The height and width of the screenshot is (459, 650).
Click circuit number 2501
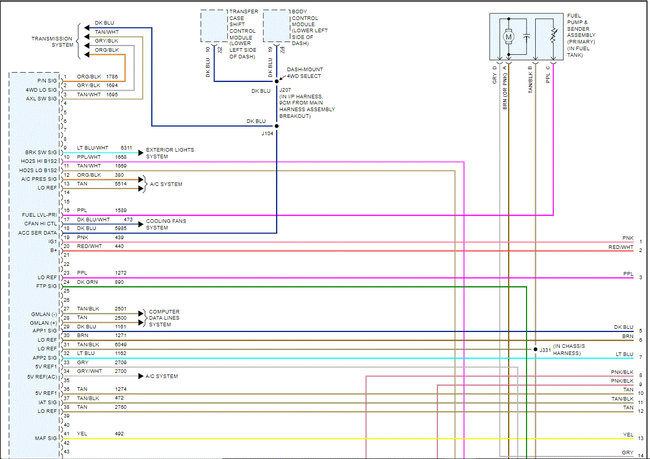(x=121, y=309)
